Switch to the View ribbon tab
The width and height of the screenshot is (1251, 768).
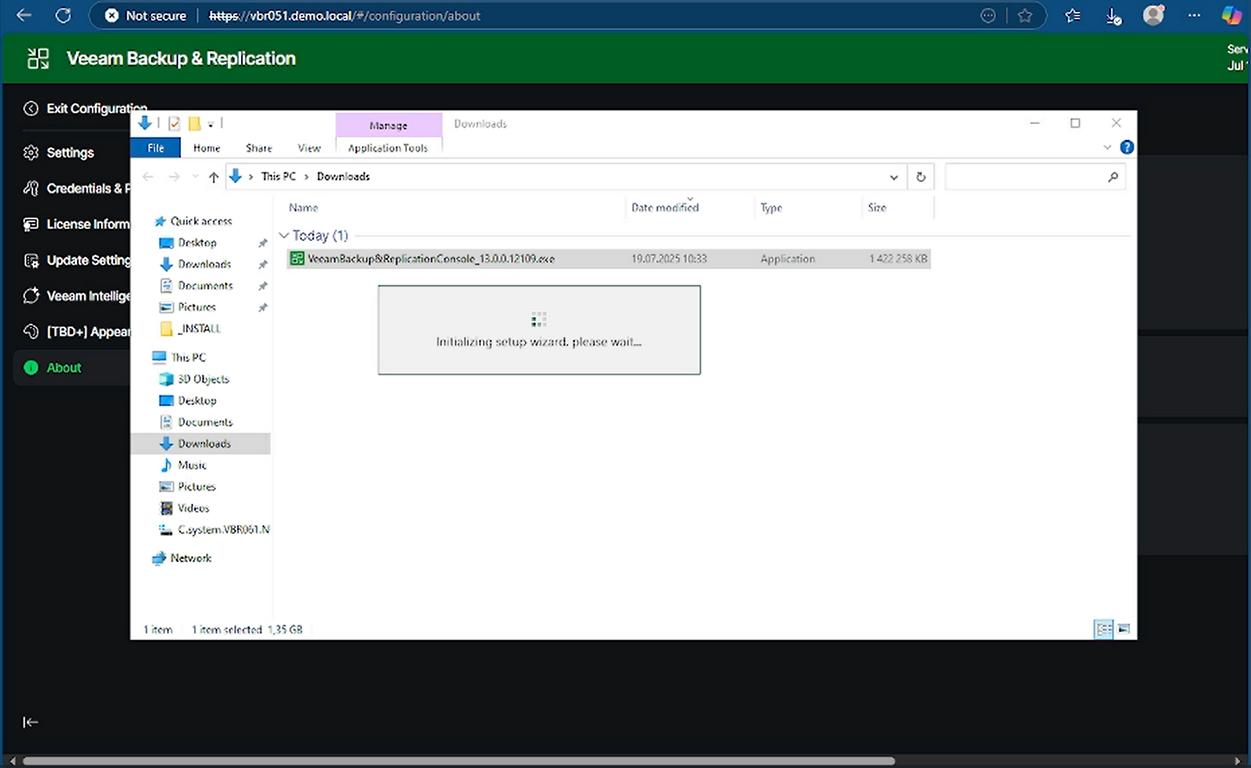click(x=309, y=148)
